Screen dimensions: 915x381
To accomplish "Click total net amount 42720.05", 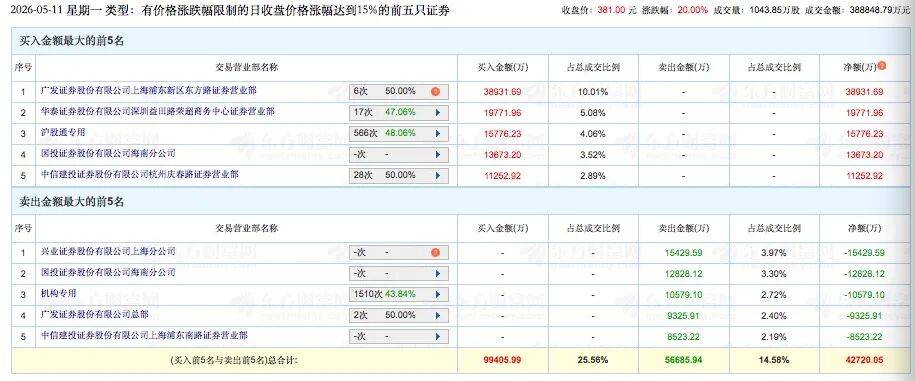I will coord(864,360).
